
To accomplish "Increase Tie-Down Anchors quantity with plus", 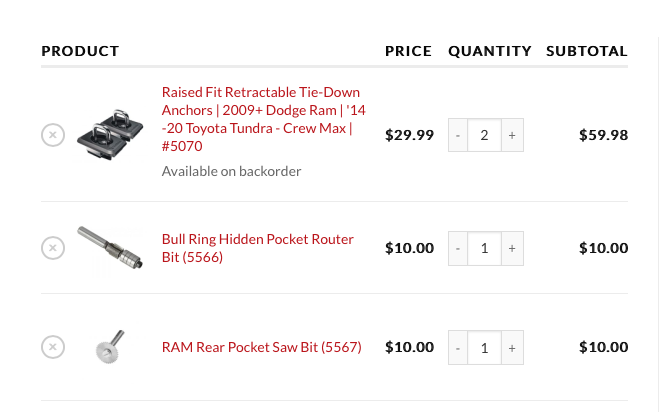I will (512, 135).
